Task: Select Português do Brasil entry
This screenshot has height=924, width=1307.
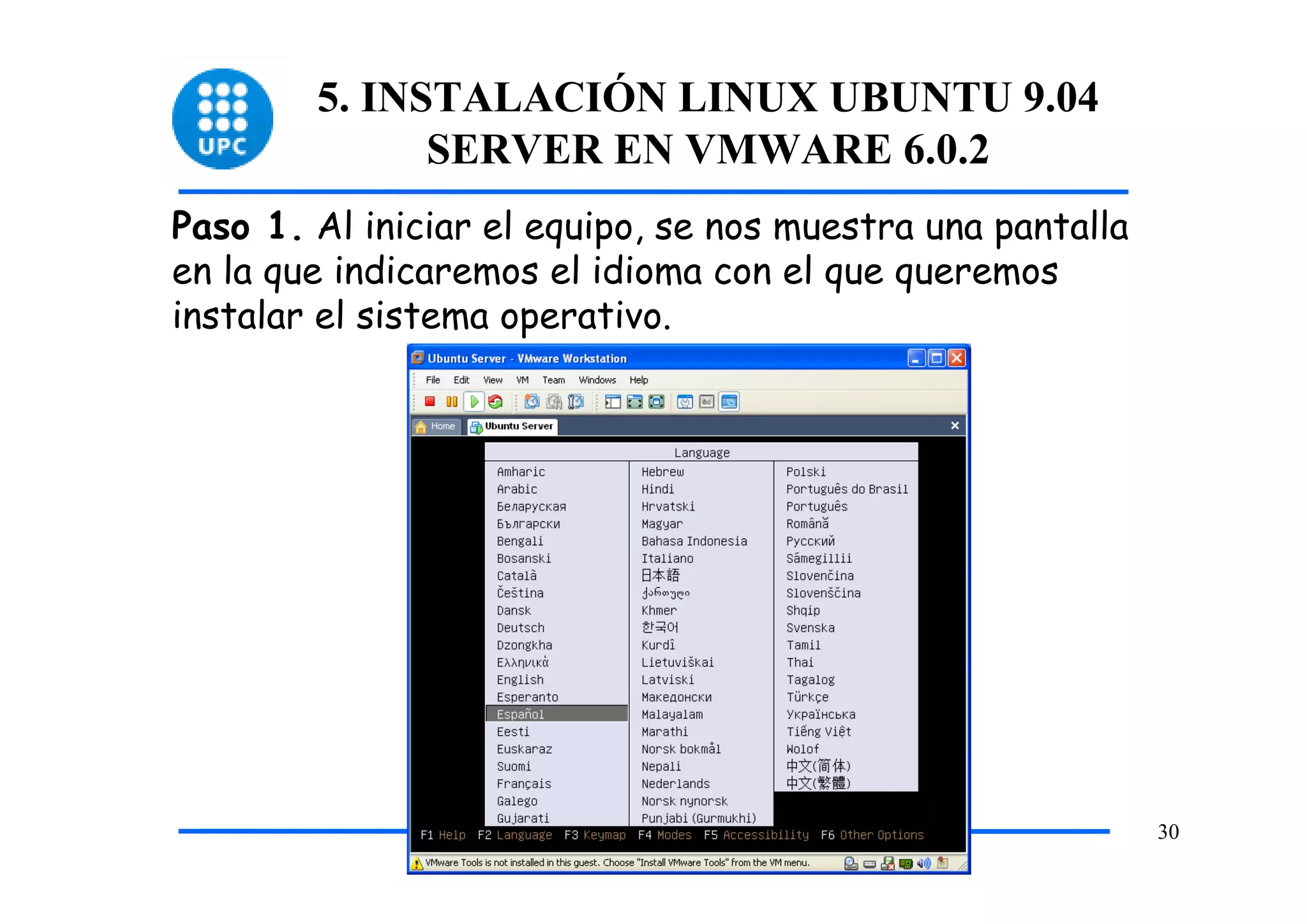Action: tap(847, 489)
